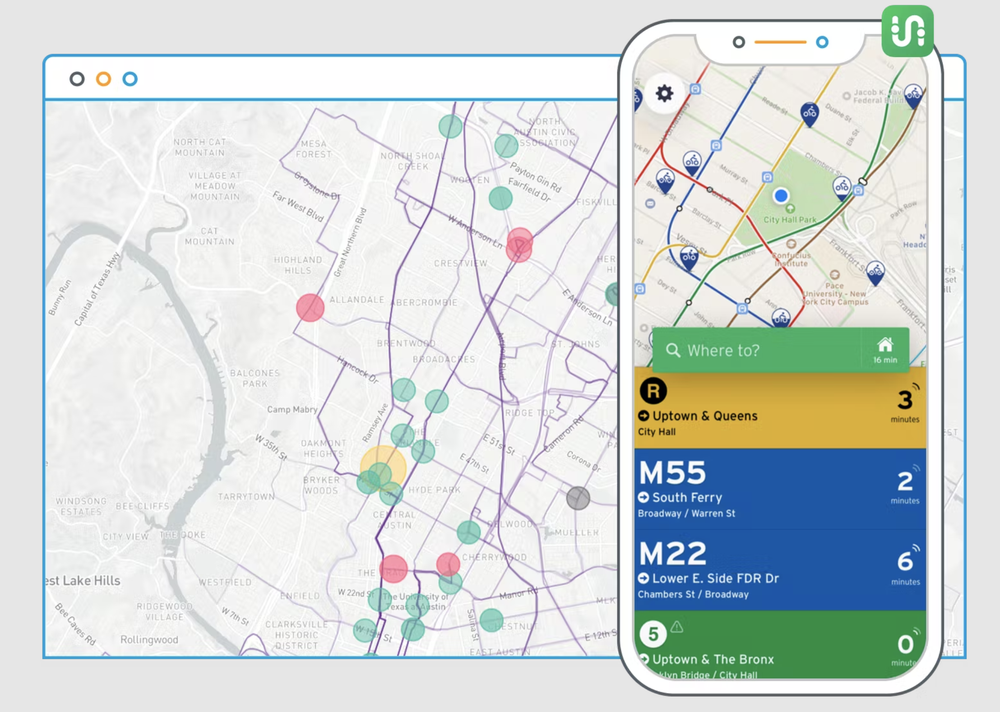Tap the arrow beside Lower E. Side FDR Dr

(x=643, y=579)
